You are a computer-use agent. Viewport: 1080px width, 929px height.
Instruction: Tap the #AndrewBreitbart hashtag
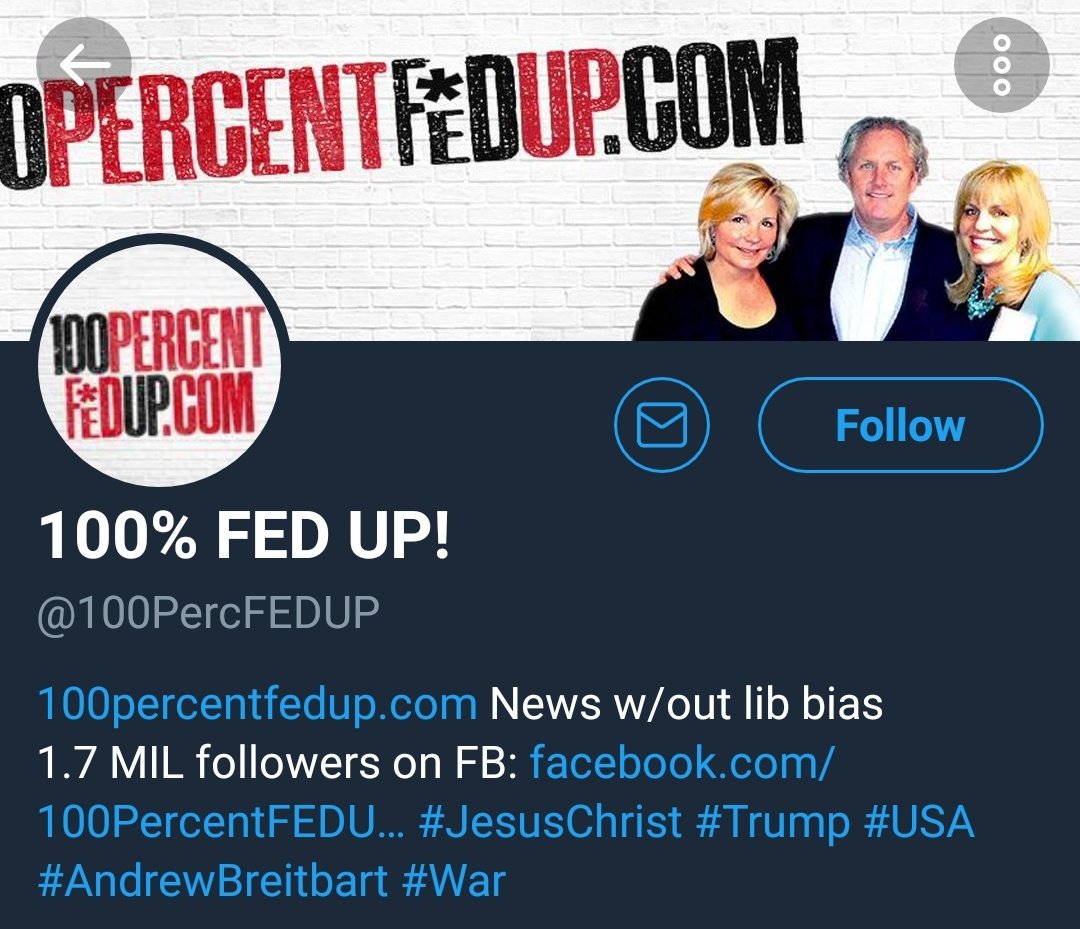click(214, 881)
